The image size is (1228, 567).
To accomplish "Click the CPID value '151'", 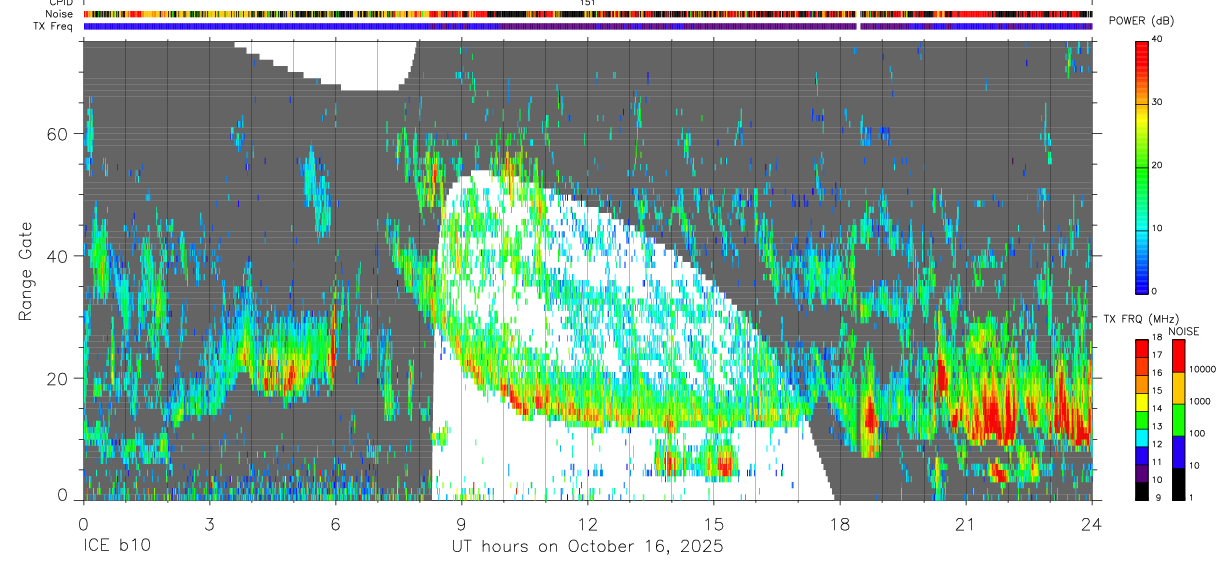I will tap(588, 3).
